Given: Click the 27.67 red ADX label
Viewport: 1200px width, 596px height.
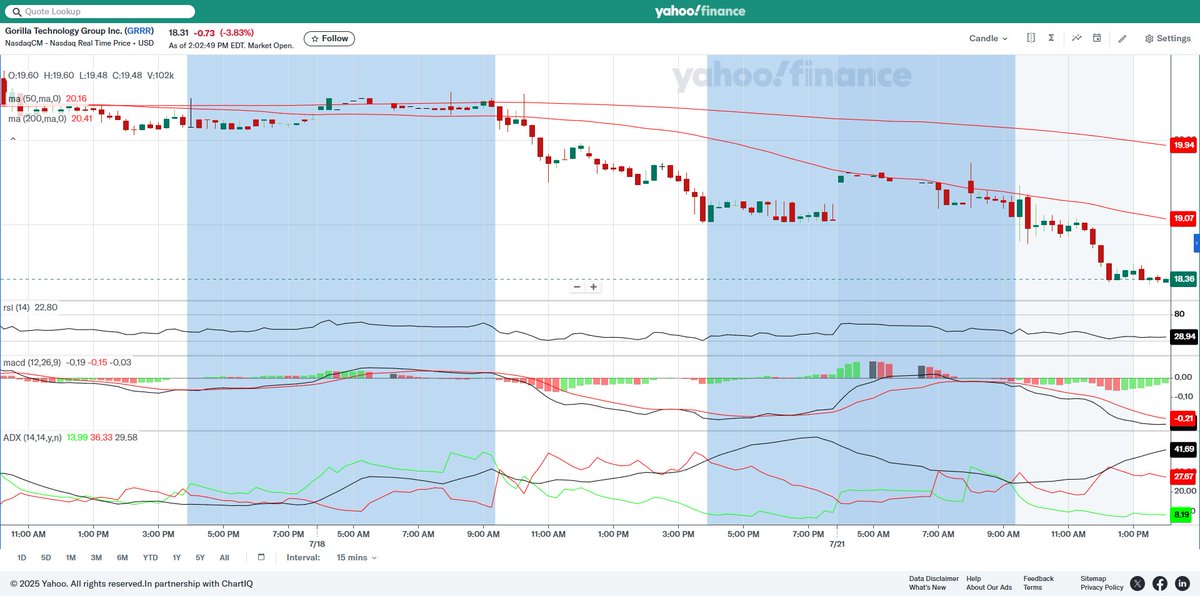Looking at the screenshot, I should click(x=1184, y=476).
